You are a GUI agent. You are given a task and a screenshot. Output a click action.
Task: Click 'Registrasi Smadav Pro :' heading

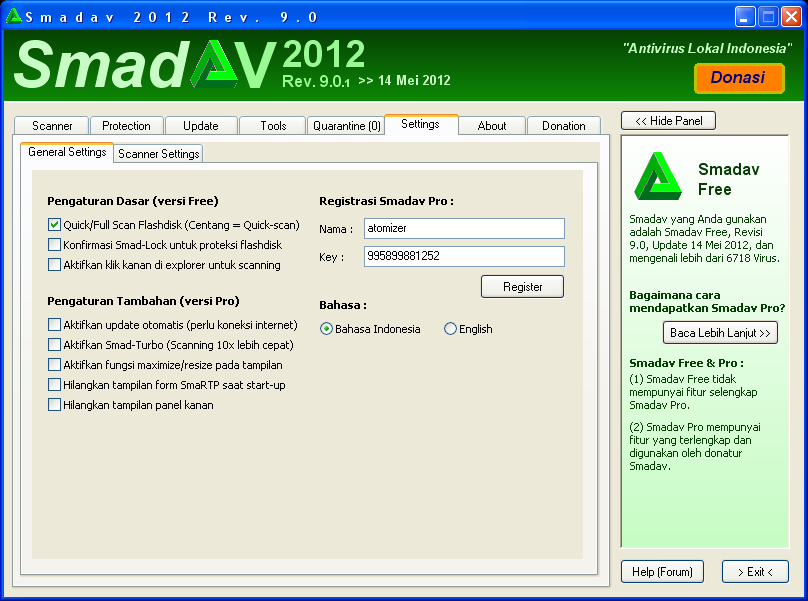click(386, 201)
